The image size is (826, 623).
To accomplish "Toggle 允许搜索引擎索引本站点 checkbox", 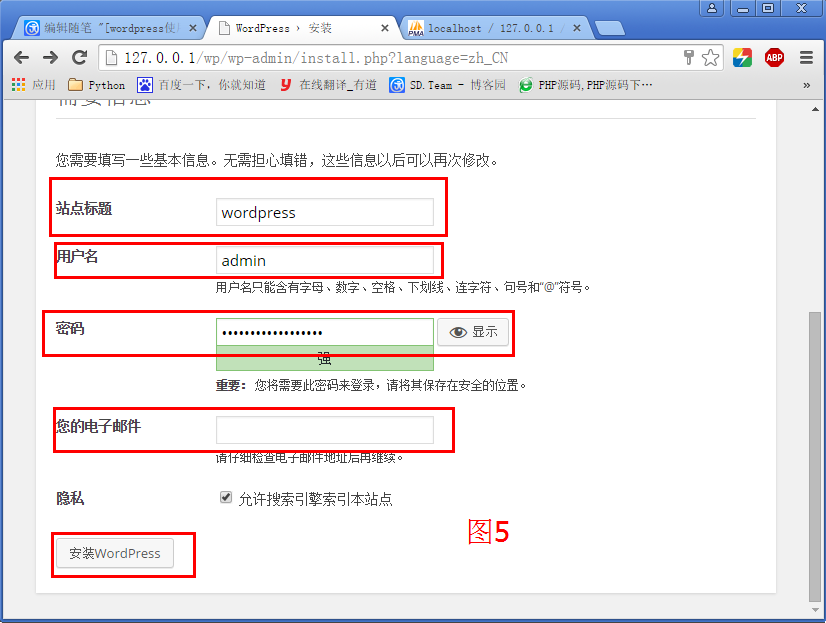I will point(226,497).
